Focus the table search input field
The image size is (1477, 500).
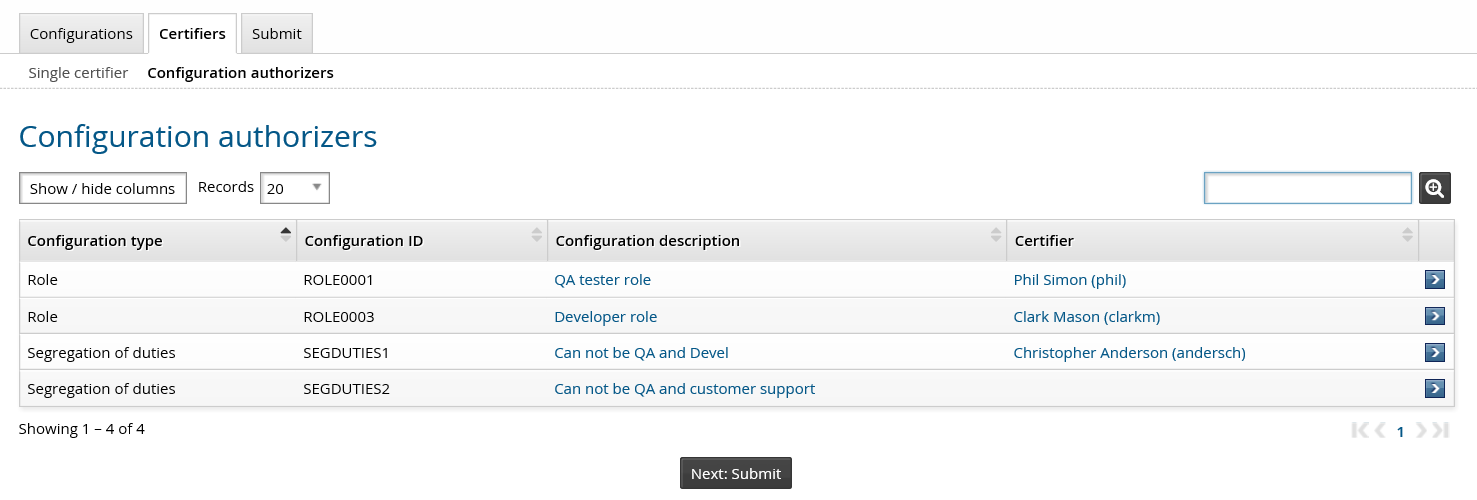pyautogui.click(x=1307, y=188)
